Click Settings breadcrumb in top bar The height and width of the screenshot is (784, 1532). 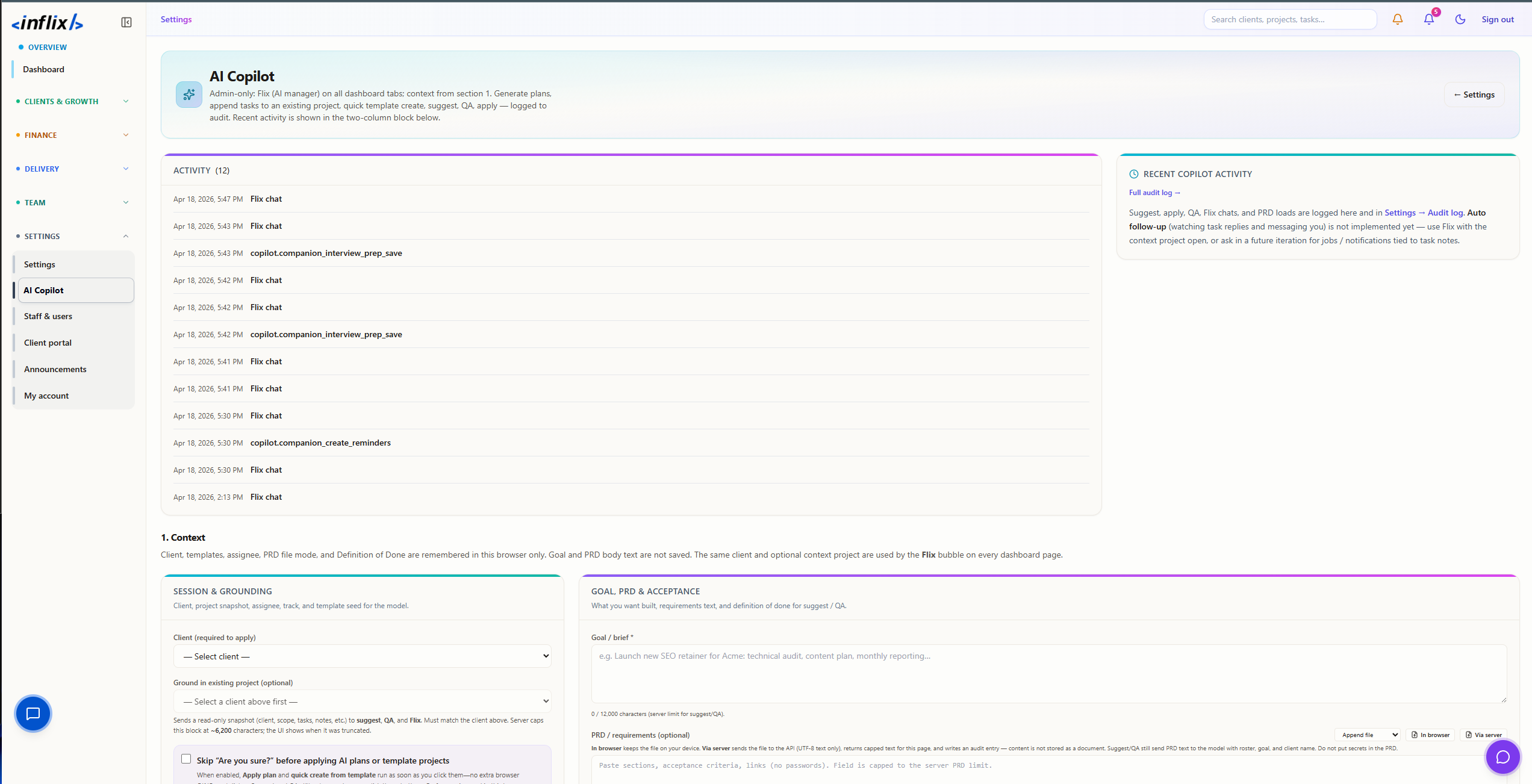point(176,19)
